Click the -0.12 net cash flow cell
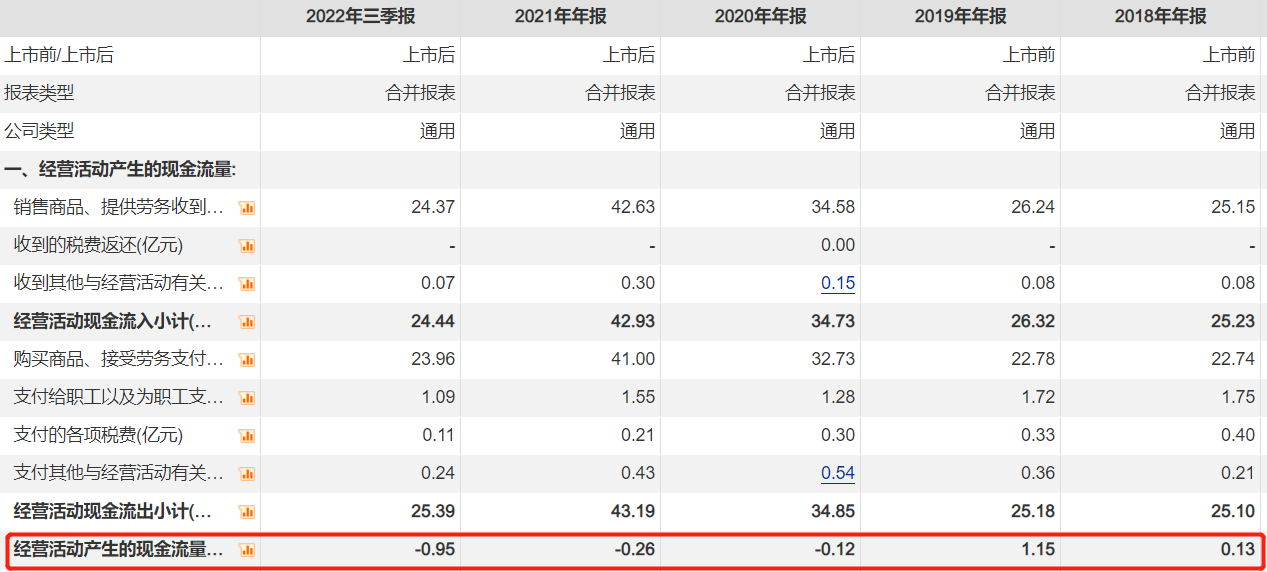The width and height of the screenshot is (1267, 572). [x=835, y=549]
